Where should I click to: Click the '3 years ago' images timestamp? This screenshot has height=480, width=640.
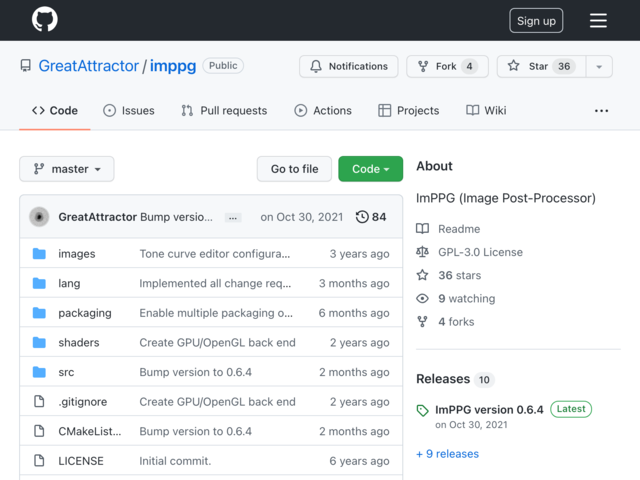pyautogui.click(x=359, y=253)
